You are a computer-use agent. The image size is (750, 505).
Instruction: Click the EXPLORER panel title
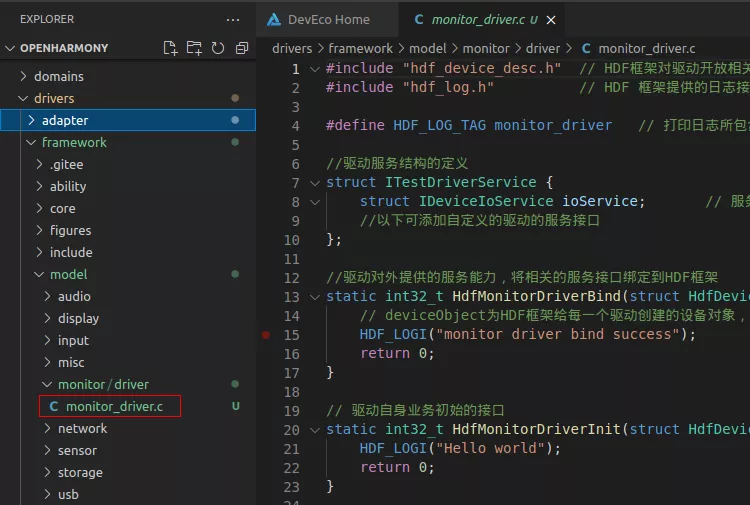click(x=47, y=19)
